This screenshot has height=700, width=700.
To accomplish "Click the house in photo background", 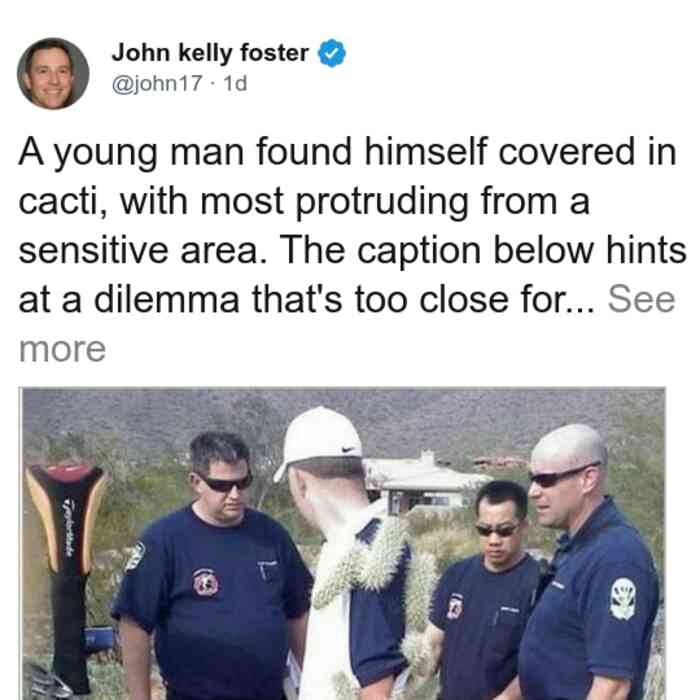I will [x=424, y=484].
